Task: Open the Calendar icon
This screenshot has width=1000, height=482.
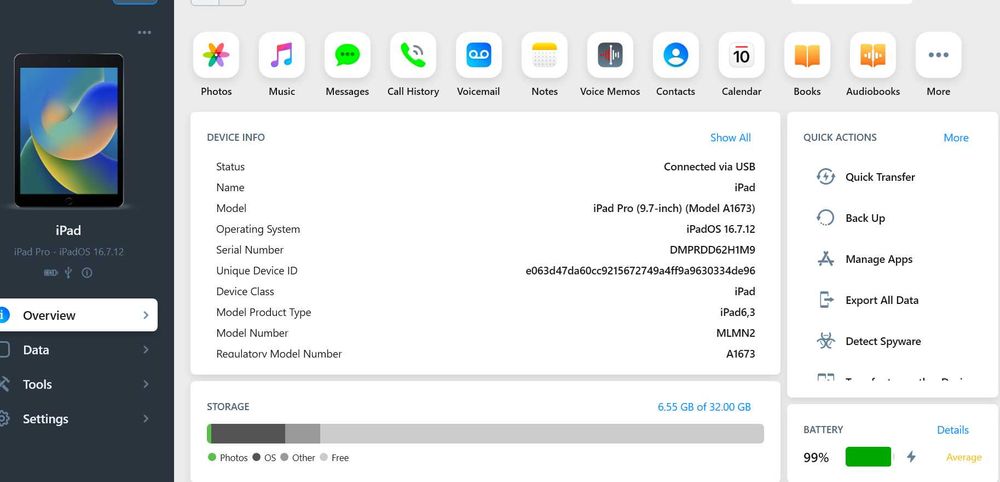Action: coord(742,55)
